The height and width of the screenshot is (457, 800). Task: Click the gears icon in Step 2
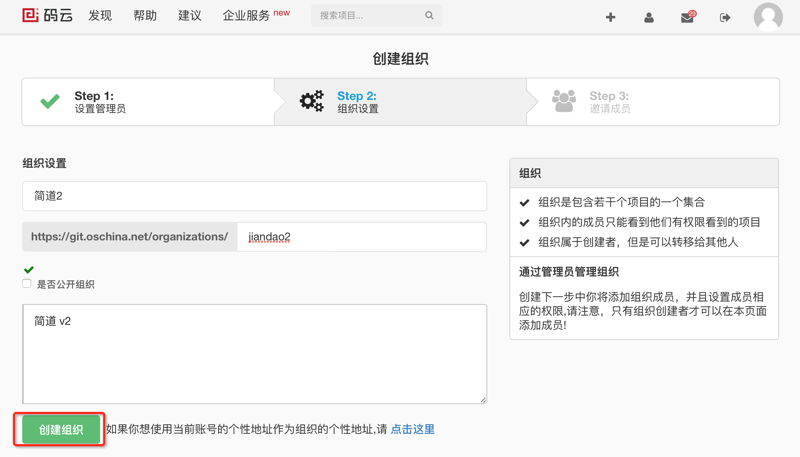pyautogui.click(x=312, y=101)
